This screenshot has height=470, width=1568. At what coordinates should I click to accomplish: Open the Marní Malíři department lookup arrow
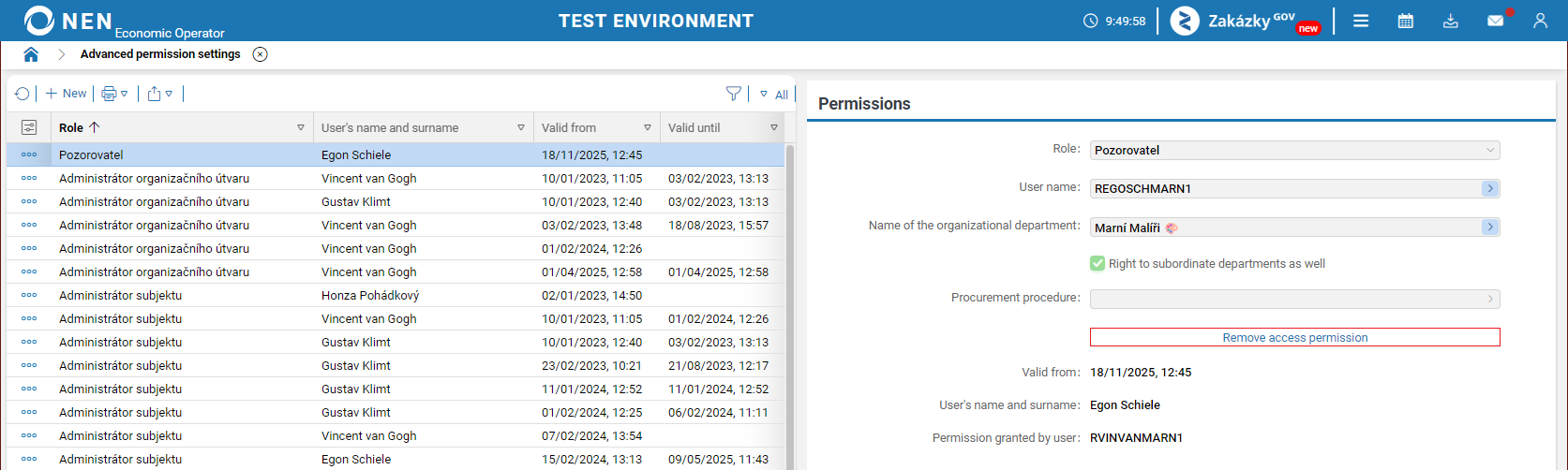click(x=1490, y=227)
